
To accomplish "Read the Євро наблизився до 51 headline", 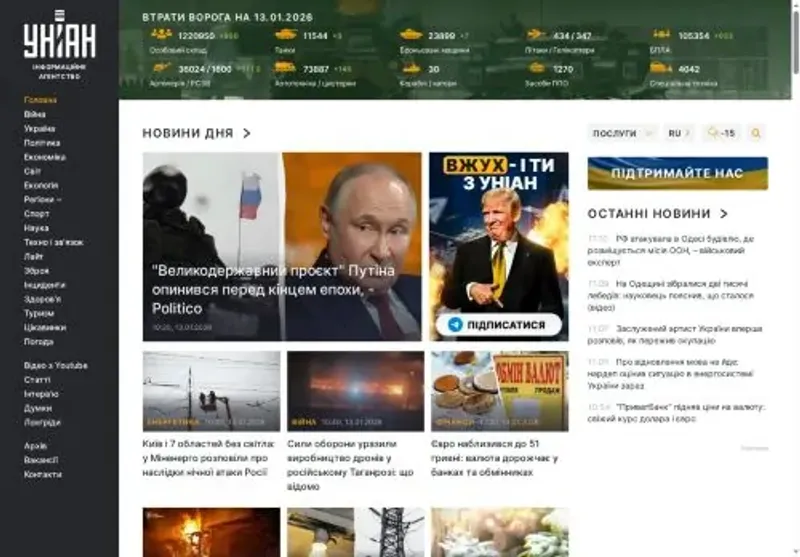I will click(x=494, y=458).
